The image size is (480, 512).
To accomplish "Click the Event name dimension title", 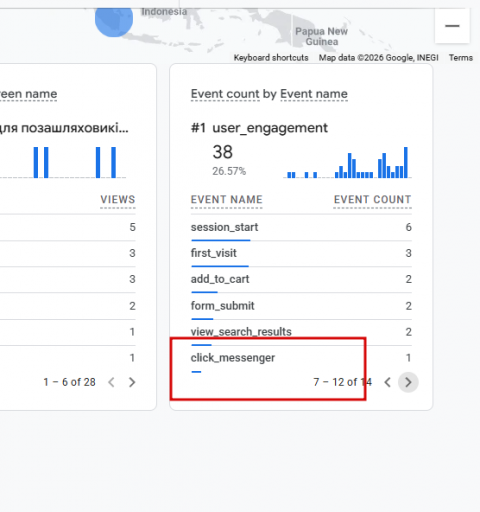I will pyautogui.click(x=314, y=94).
